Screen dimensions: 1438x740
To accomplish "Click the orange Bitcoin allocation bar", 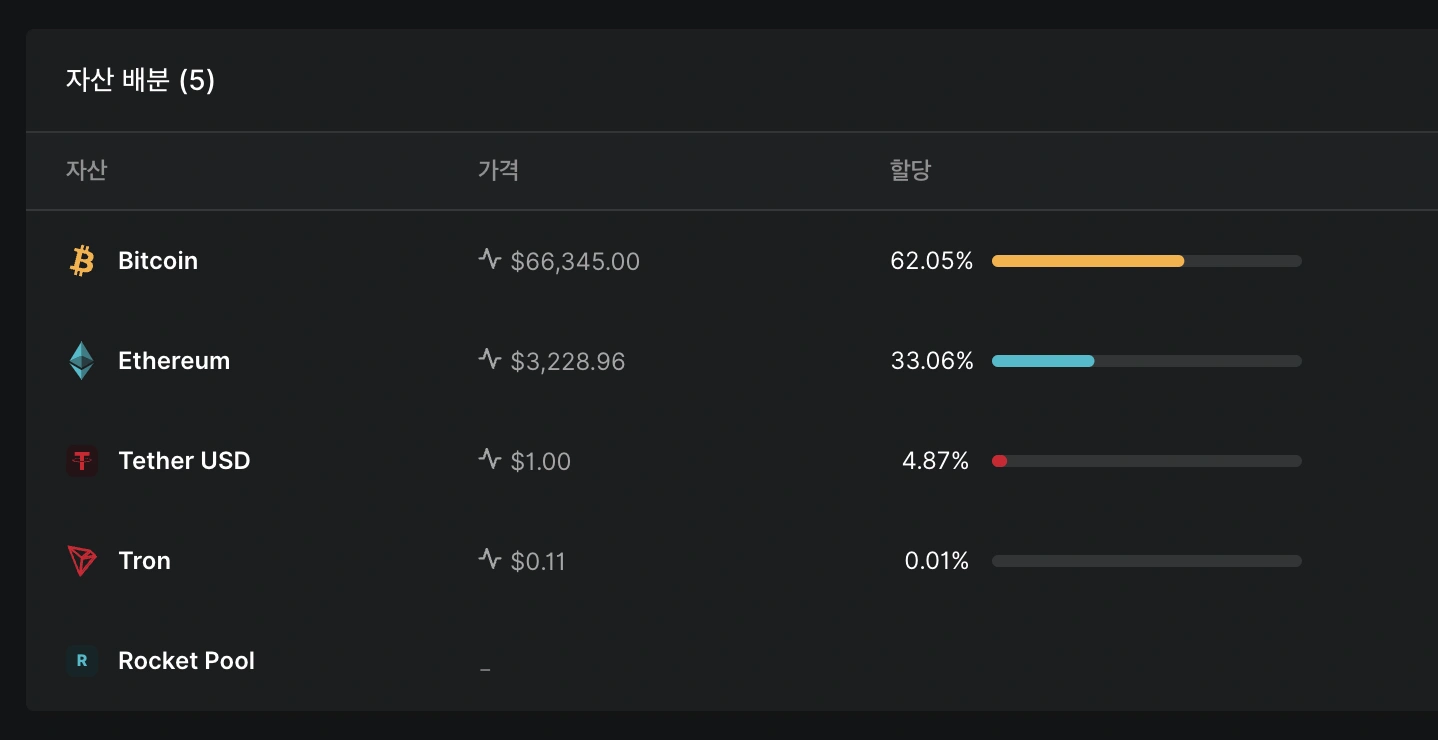I will (1088, 261).
